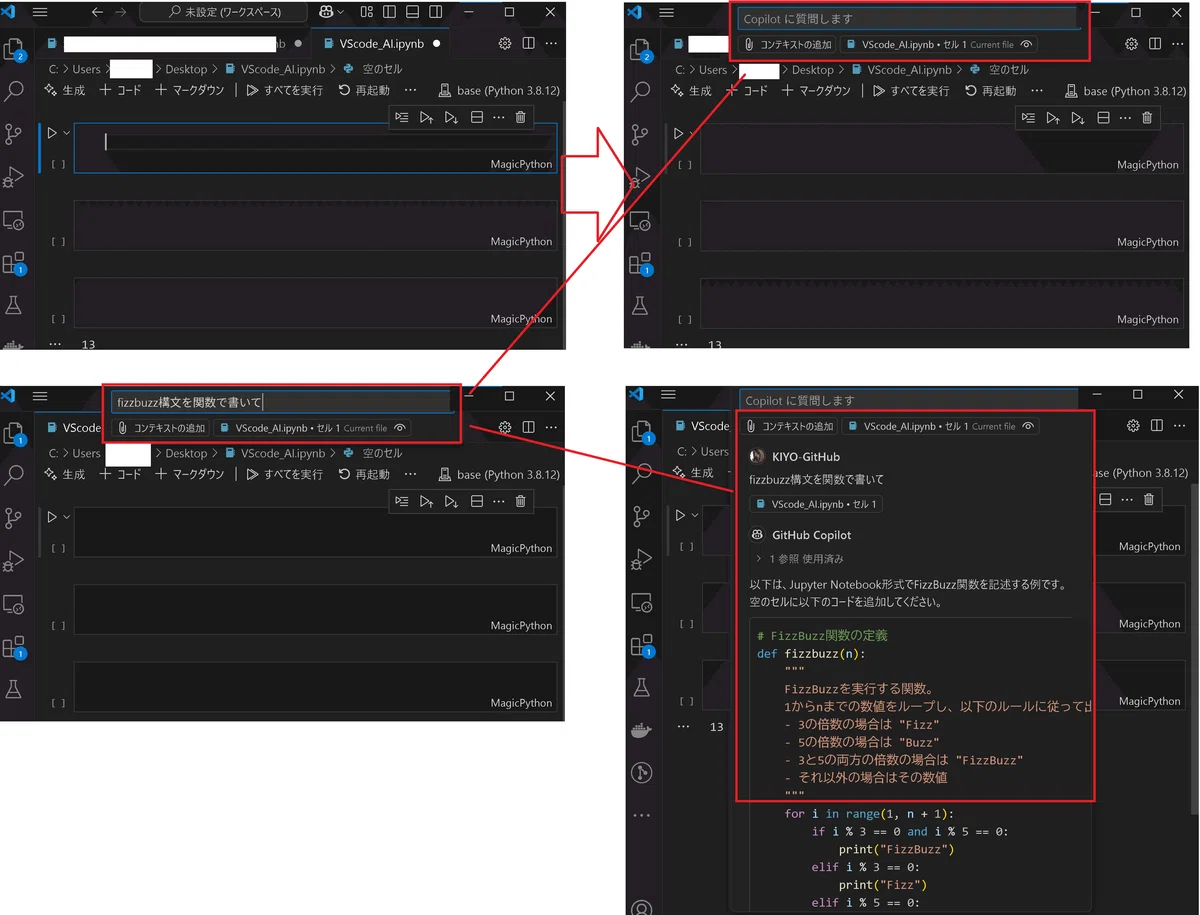Split cell icon in the 未設定 search-bar window
This screenshot has width=1200, height=915.
click(476, 117)
